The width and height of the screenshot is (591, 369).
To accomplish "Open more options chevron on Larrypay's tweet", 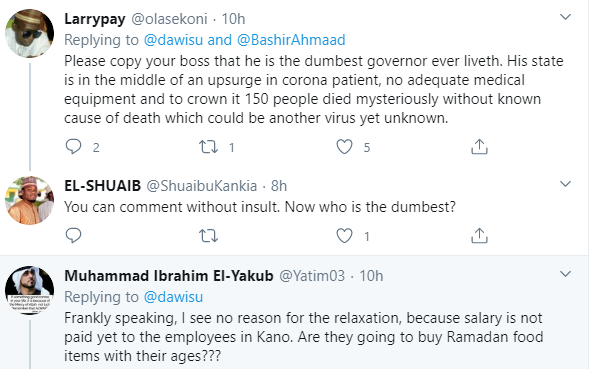I will click(x=565, y=17).
